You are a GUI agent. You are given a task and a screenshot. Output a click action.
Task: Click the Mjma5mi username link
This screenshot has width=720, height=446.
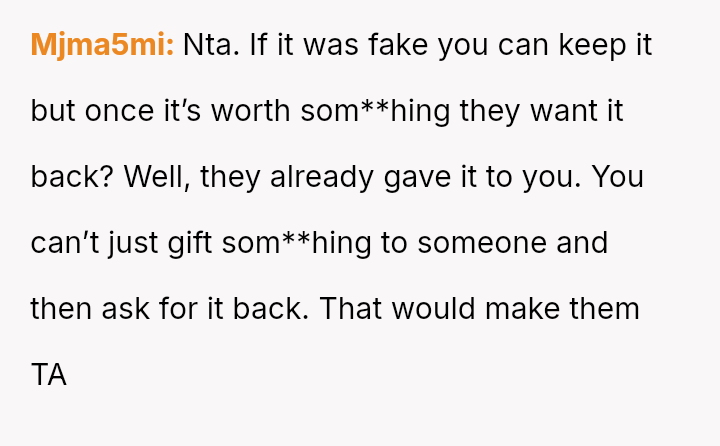[102, 46]
